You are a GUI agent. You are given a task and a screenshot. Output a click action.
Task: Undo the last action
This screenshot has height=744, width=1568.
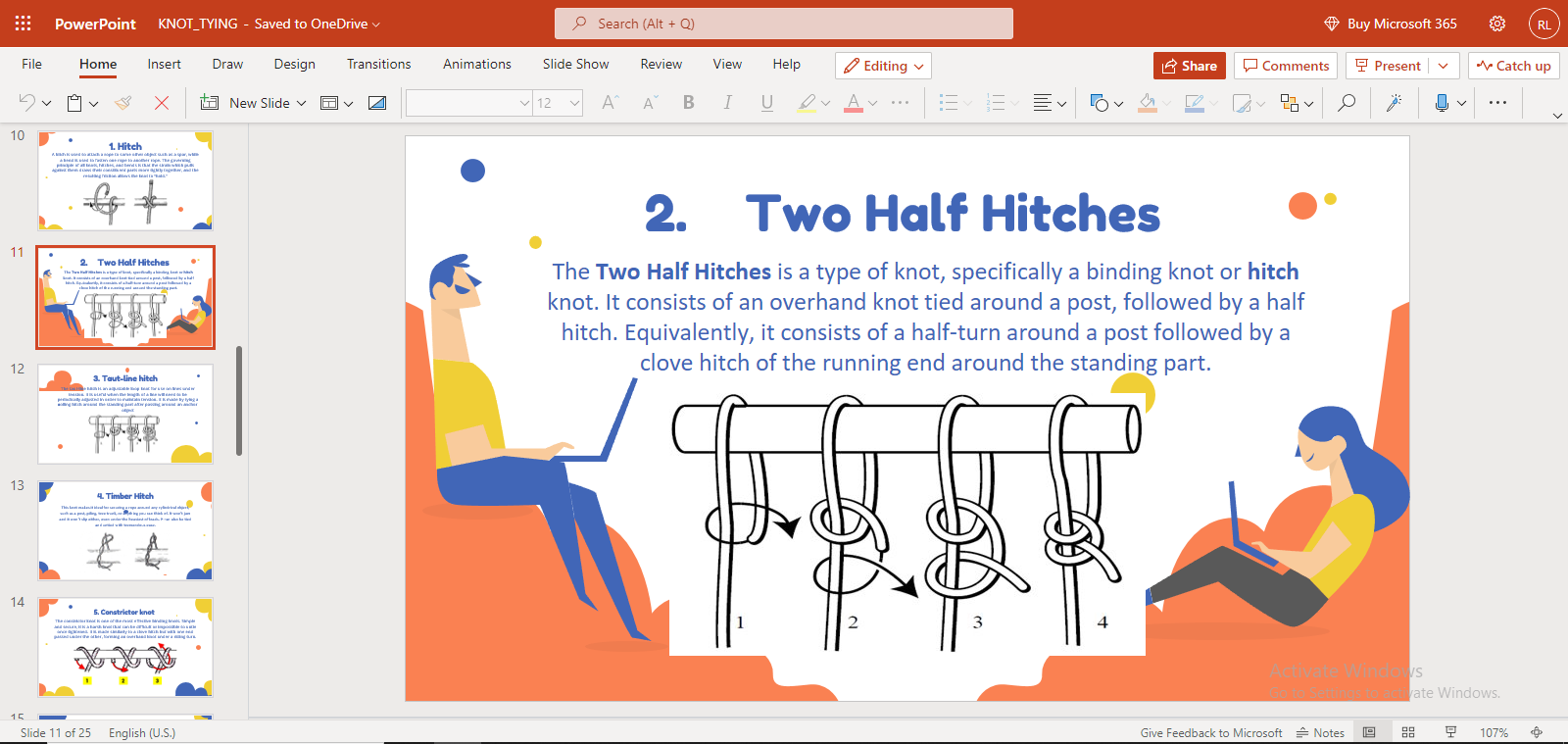(x=26, y=103)
